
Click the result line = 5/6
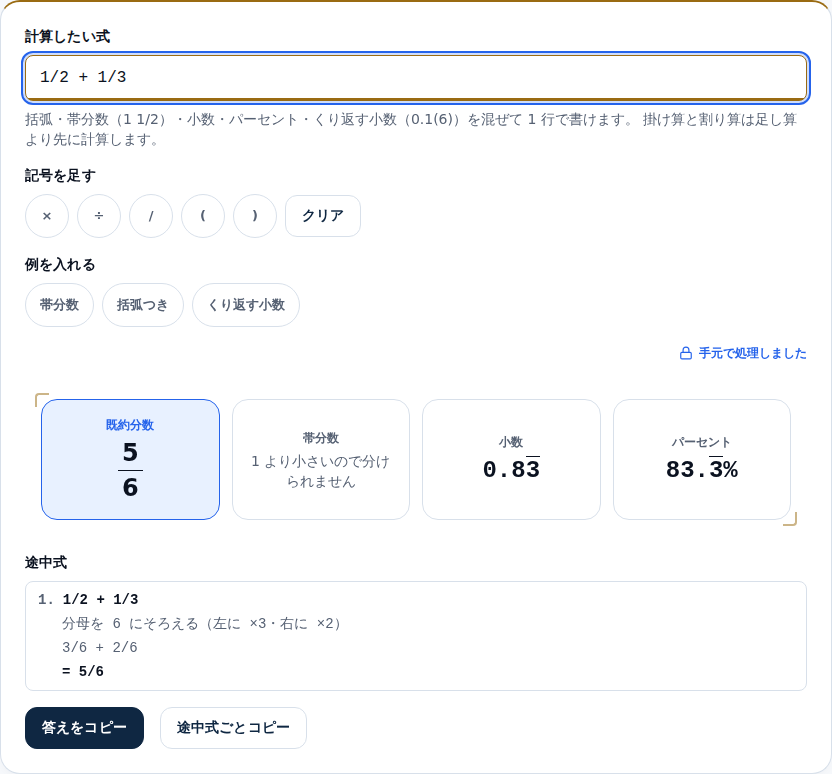83,671
